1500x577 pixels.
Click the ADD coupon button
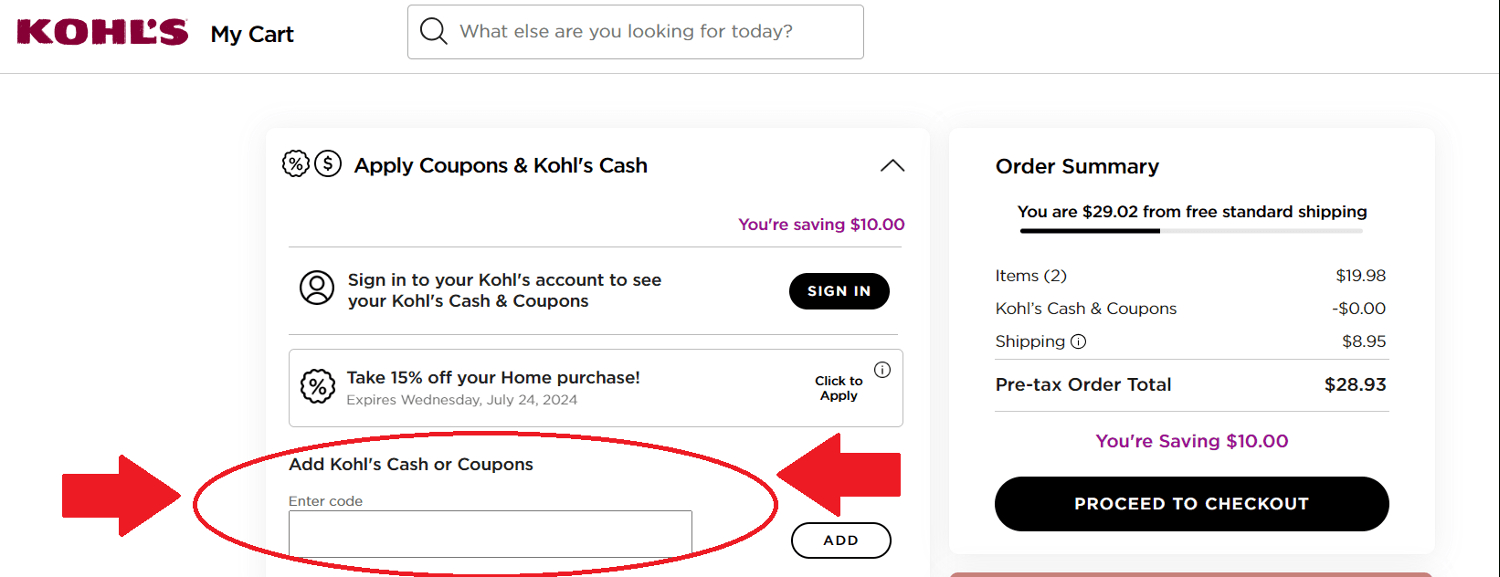pos(840,540)
